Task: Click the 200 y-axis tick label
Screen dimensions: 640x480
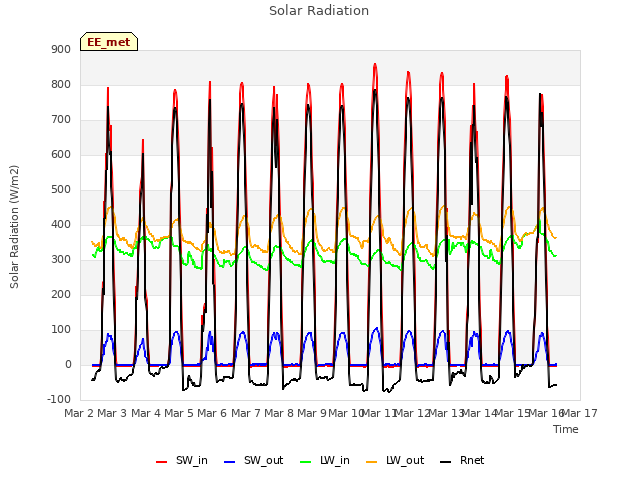Action: coord(61,294)
